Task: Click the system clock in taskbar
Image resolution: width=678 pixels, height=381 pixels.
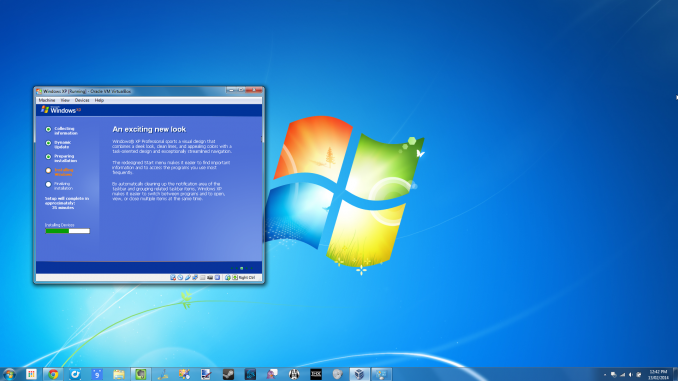Action: point(658,375)
